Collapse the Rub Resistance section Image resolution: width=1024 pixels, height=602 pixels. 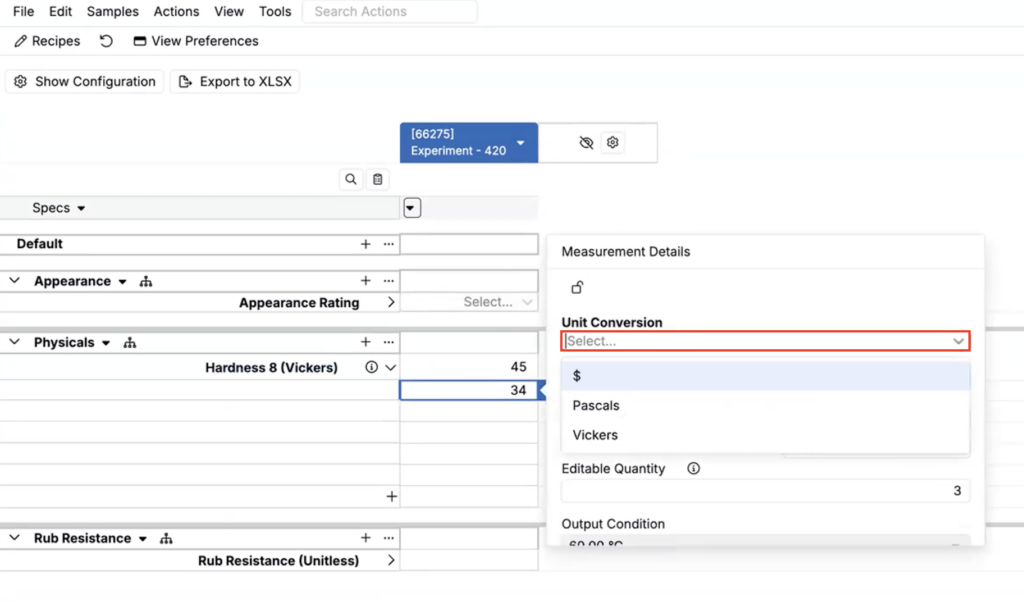(14, 538)
